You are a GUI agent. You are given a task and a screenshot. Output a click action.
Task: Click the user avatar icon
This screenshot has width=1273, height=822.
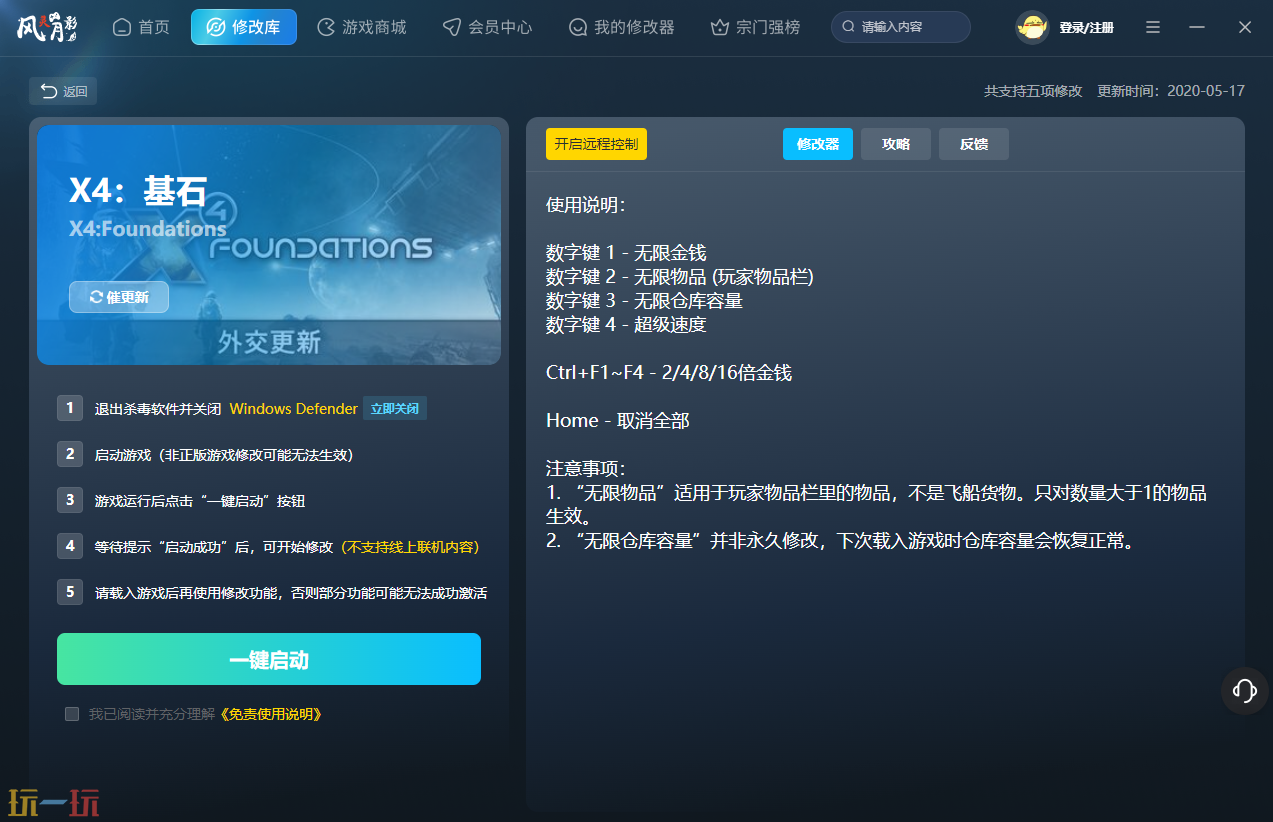(1032, 27)
